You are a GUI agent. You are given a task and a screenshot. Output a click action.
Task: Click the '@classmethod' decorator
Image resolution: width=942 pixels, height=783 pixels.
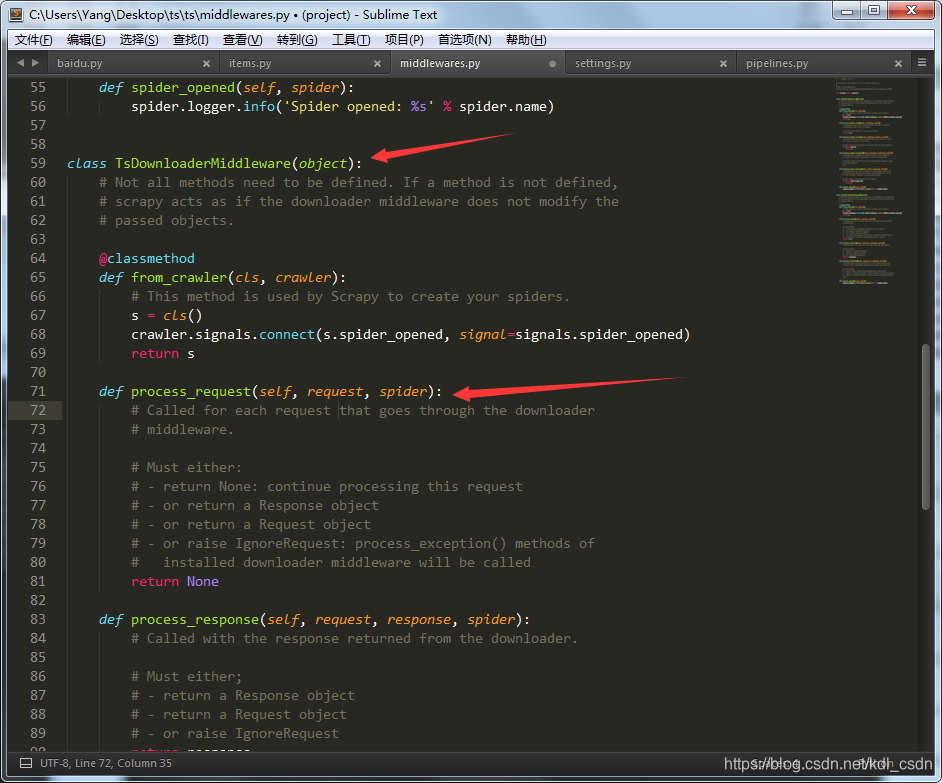147,258
